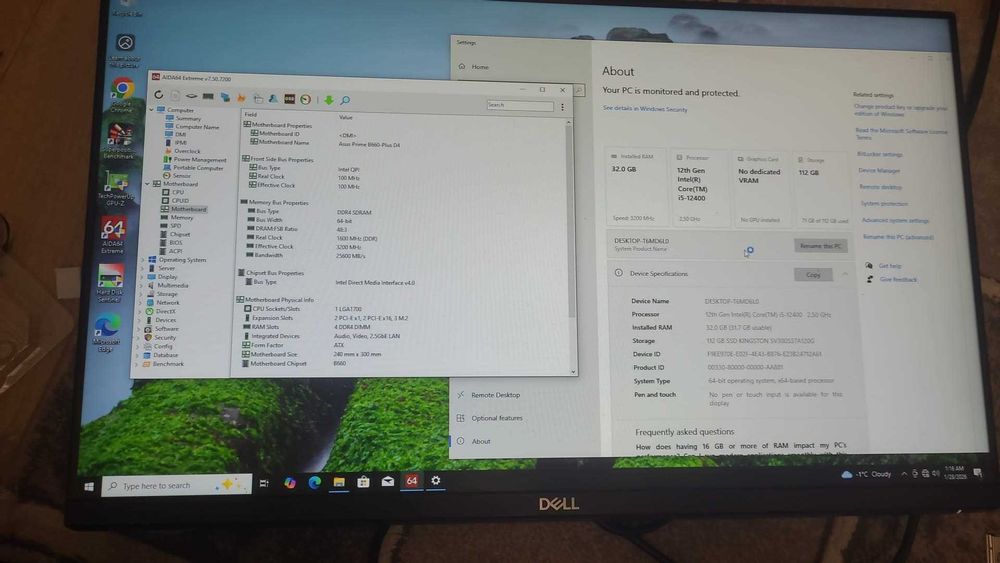Open Copilot from the taskbar
The height and width of the screenshot is (563, 1000).
290,483
